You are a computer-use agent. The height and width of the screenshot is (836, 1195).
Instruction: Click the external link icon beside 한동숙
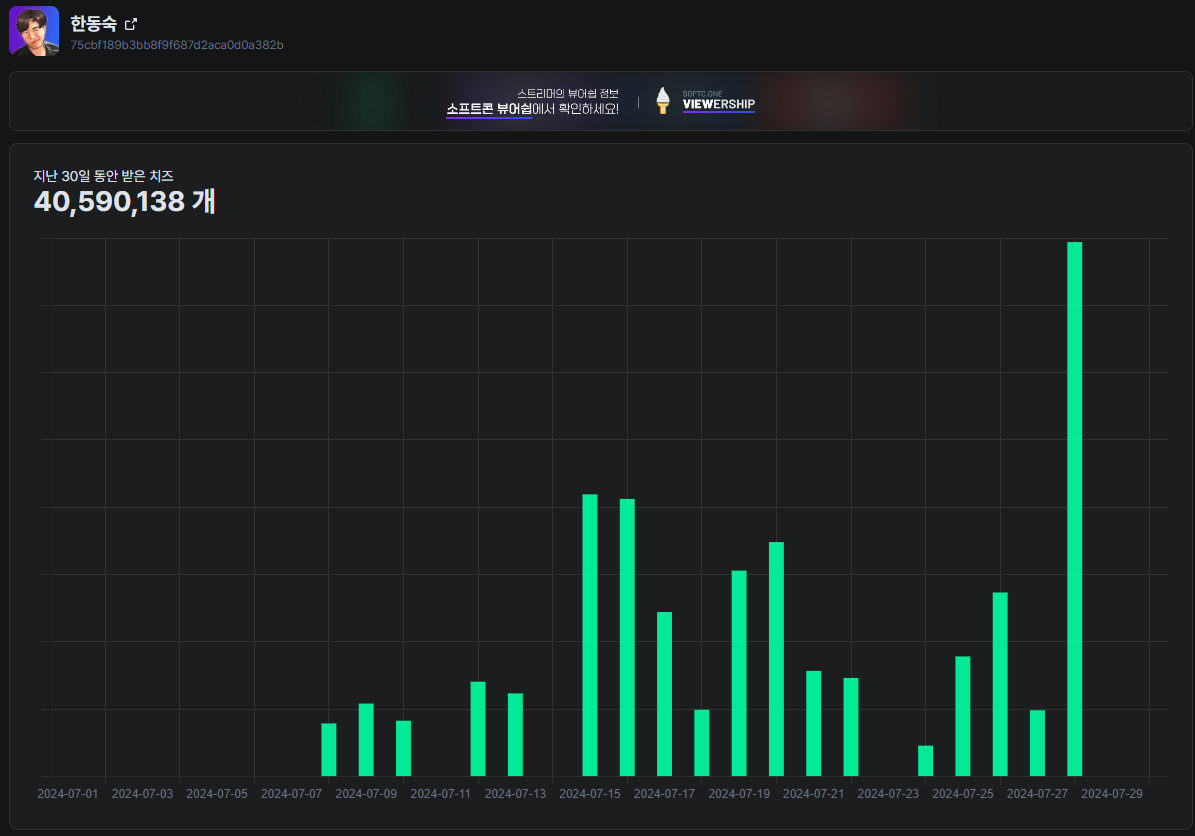point(130,24)
